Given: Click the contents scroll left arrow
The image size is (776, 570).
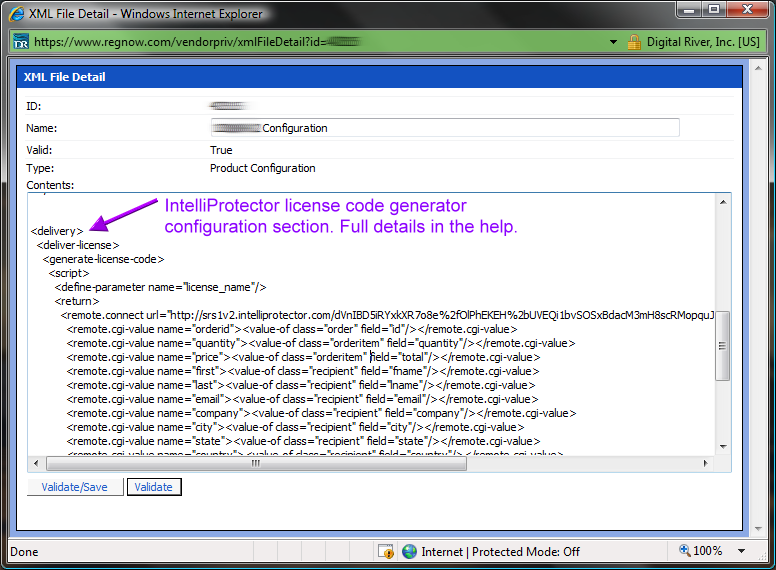Looking at the screenshot, I should [36, 464].
